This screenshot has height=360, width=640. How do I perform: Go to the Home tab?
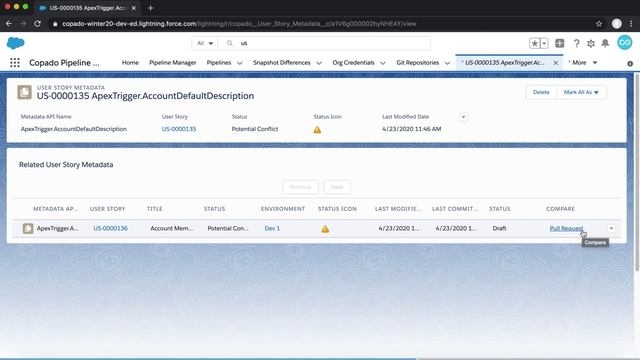coord(130,62)
